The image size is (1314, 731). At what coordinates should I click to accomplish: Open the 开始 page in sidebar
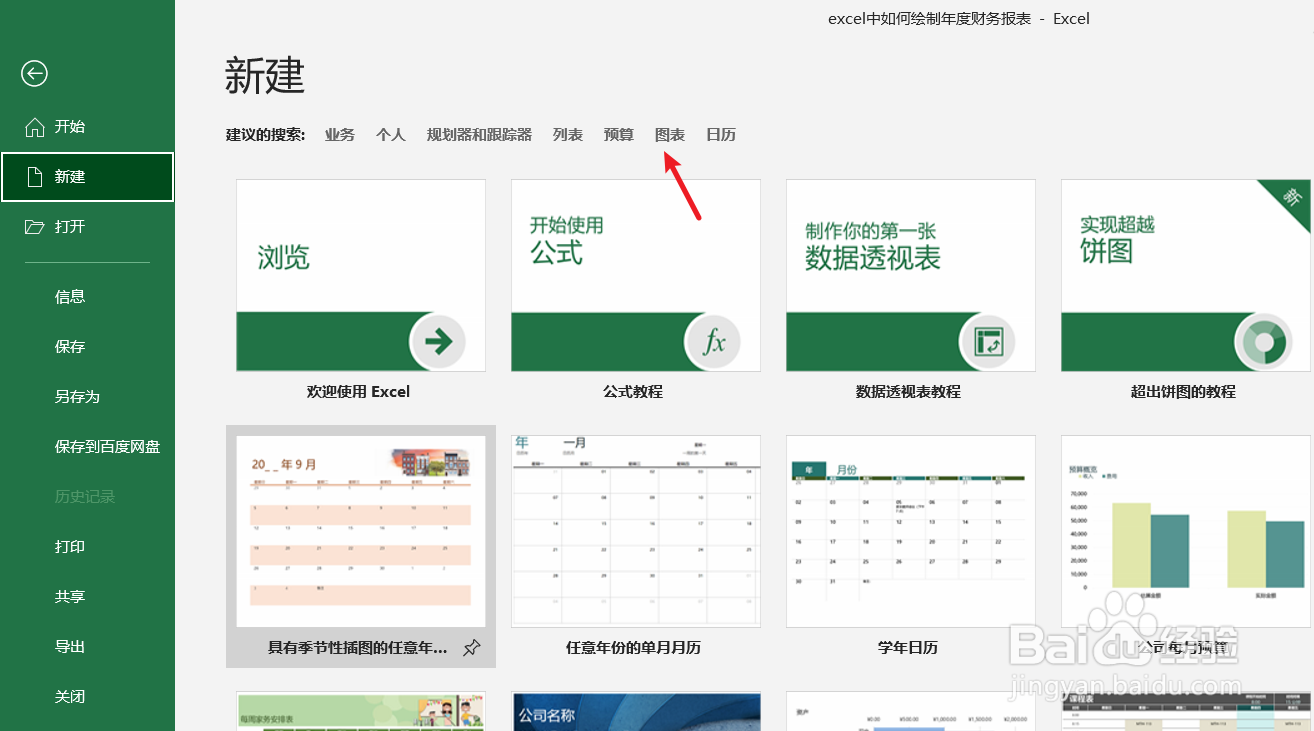click(88, 127)
